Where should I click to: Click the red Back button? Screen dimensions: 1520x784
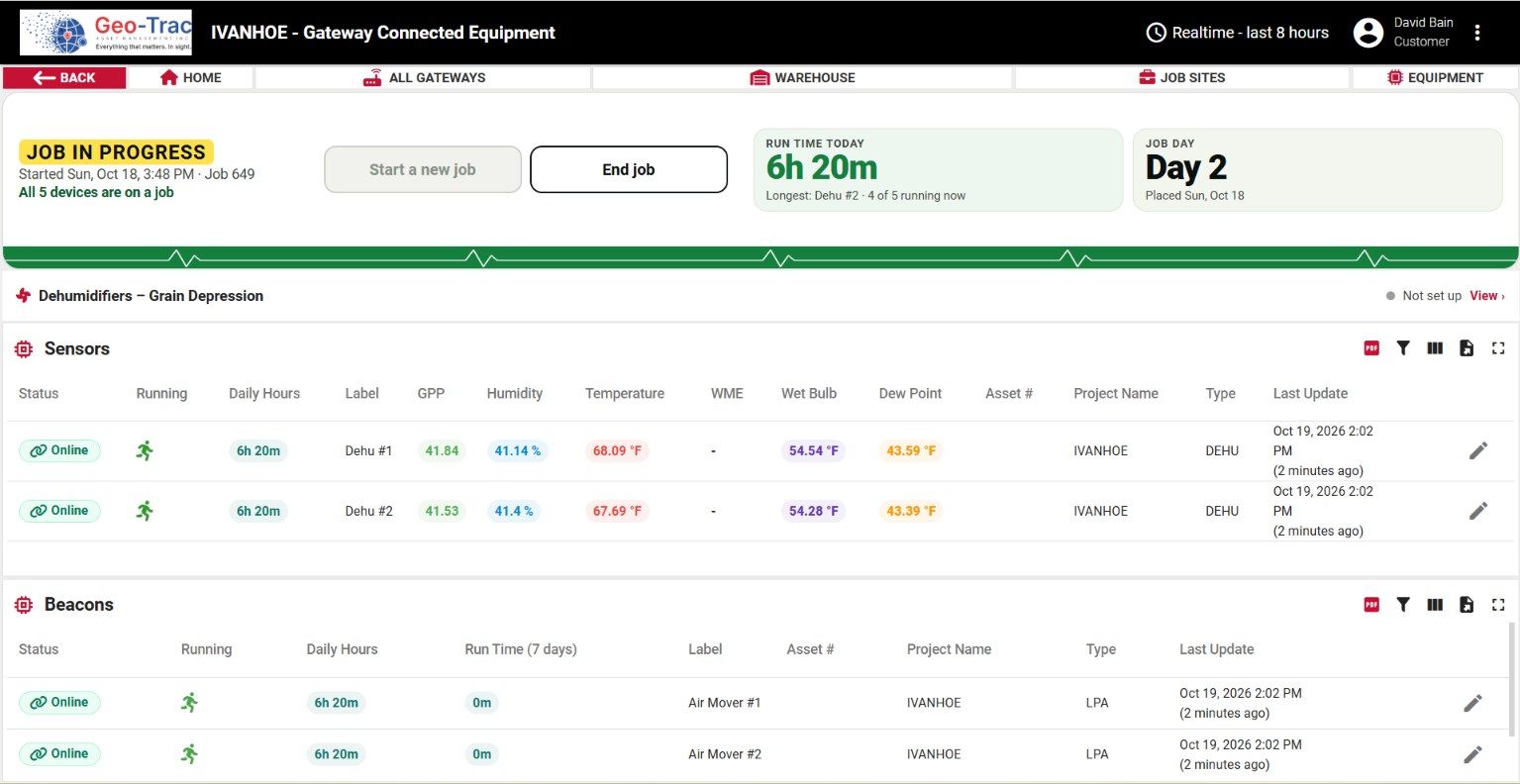[x=64, y=77]
